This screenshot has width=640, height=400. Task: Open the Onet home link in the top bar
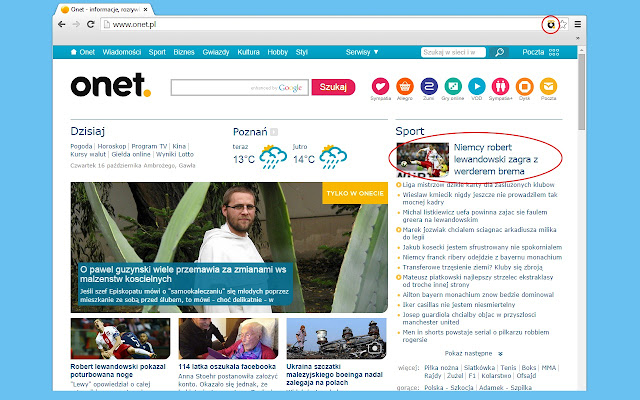coord(83,52)
